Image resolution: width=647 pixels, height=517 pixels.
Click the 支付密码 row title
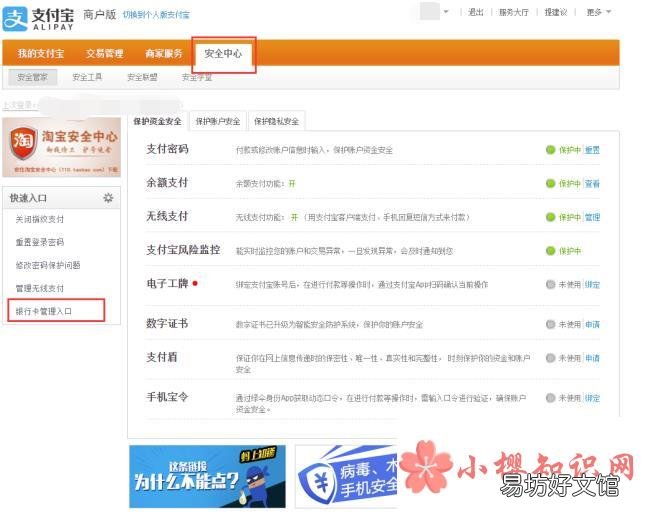167,149
